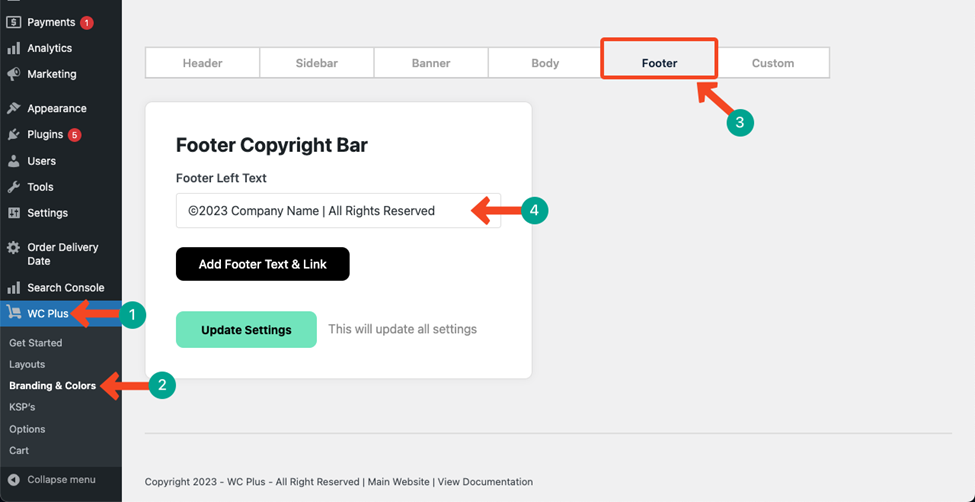Click the Plugins plug icon
Screen dimensions: 975x502
[13, 134]
